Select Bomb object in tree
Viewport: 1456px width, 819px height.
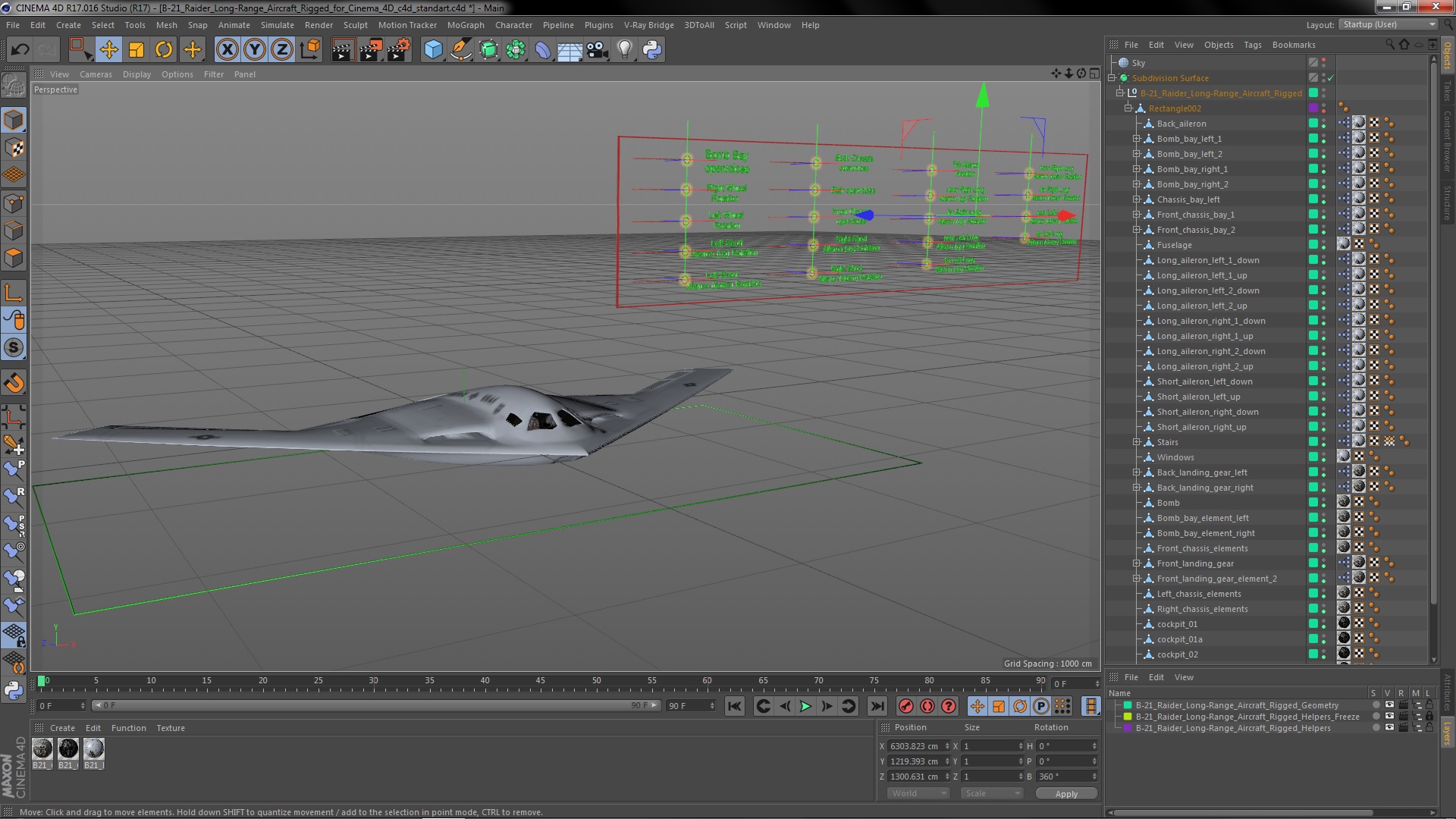[1168, 503]
